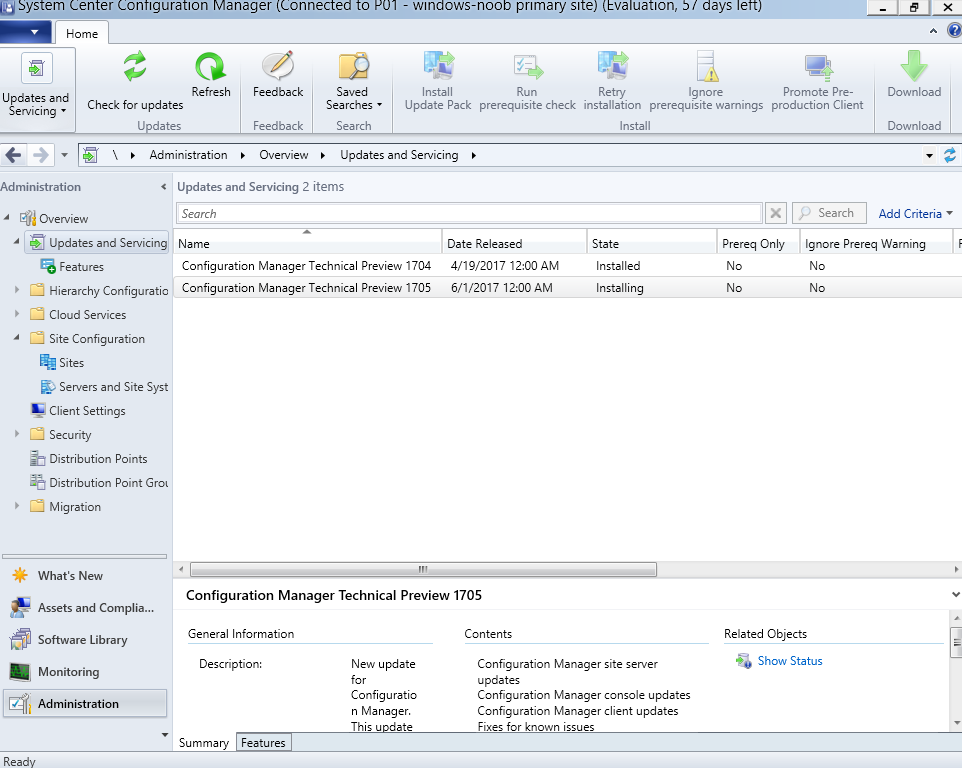Select Ignore prerequisite warnings icon
This screenshot has width=962, height=768.
706,66
